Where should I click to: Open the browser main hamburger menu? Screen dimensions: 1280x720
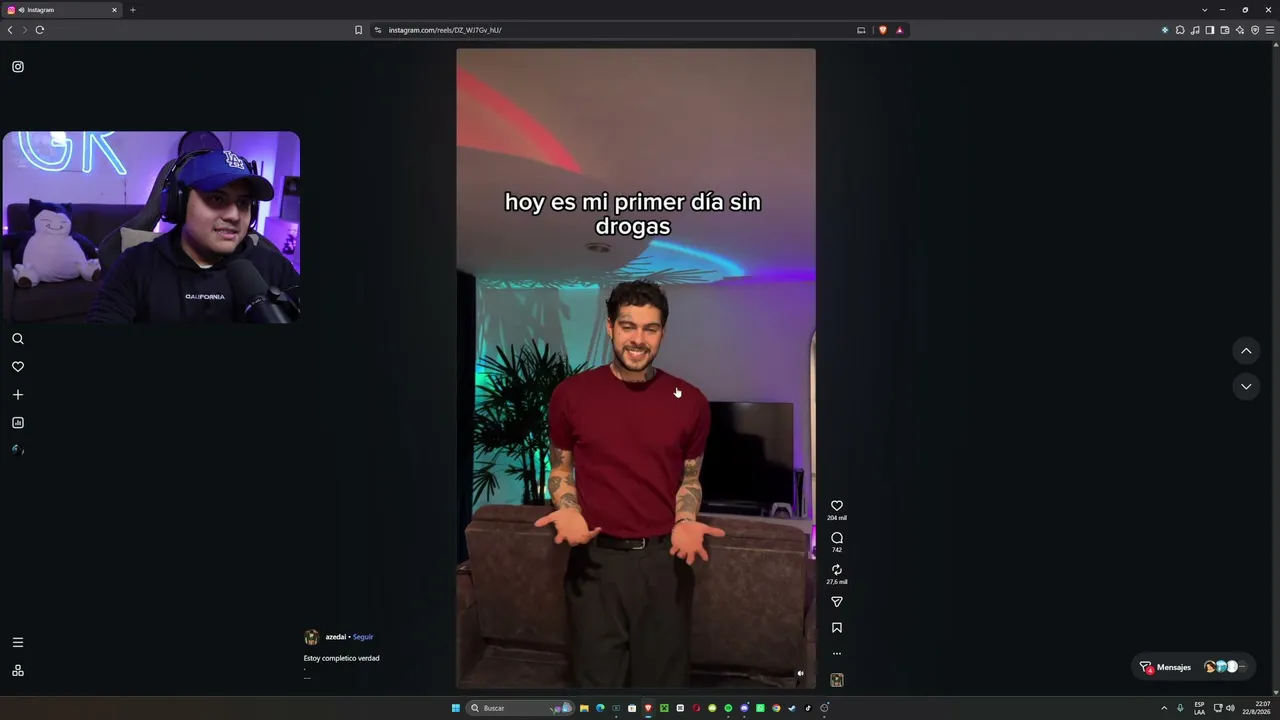(1270, 30)
